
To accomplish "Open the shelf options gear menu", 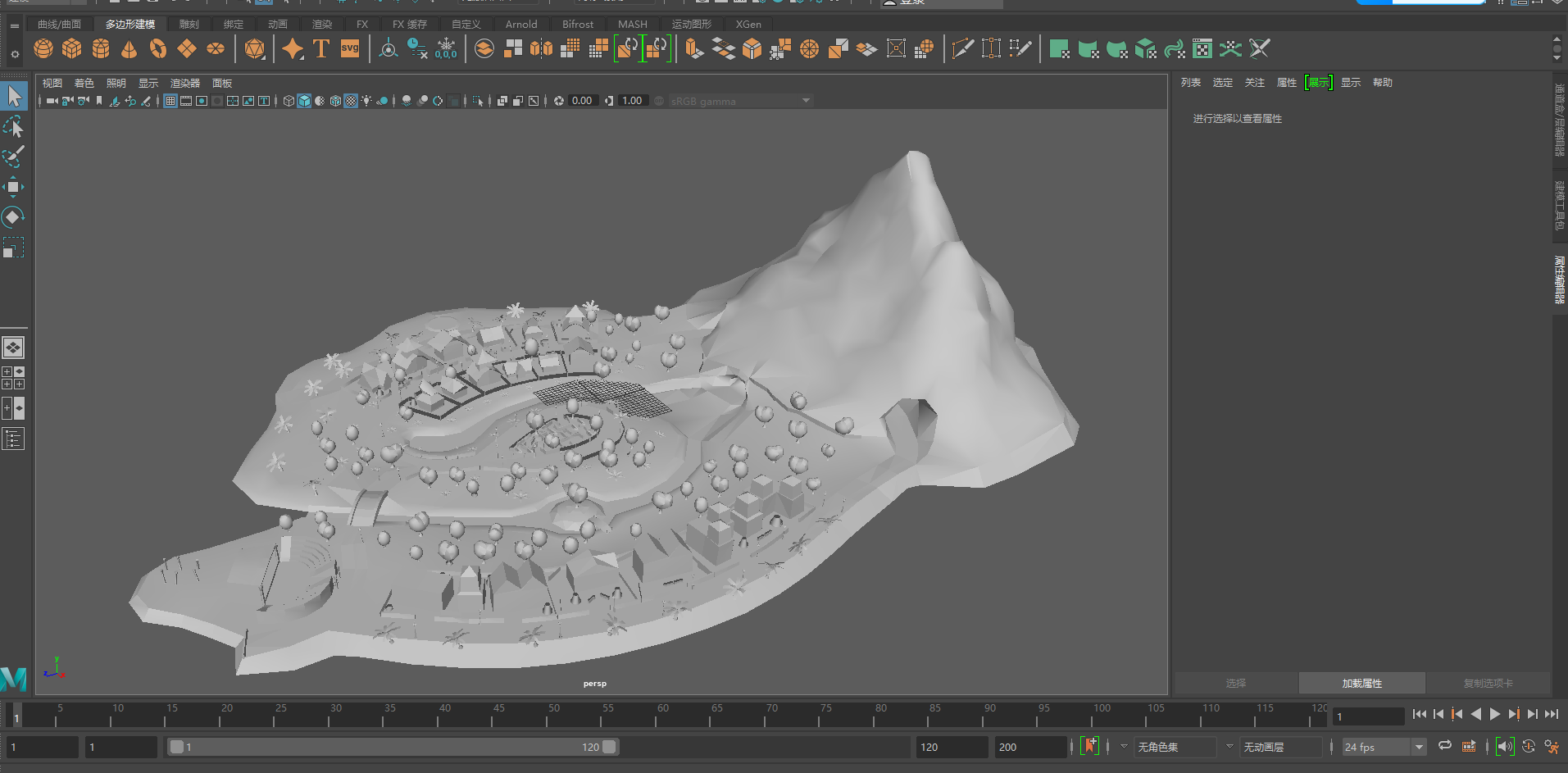I will [15, 55].
